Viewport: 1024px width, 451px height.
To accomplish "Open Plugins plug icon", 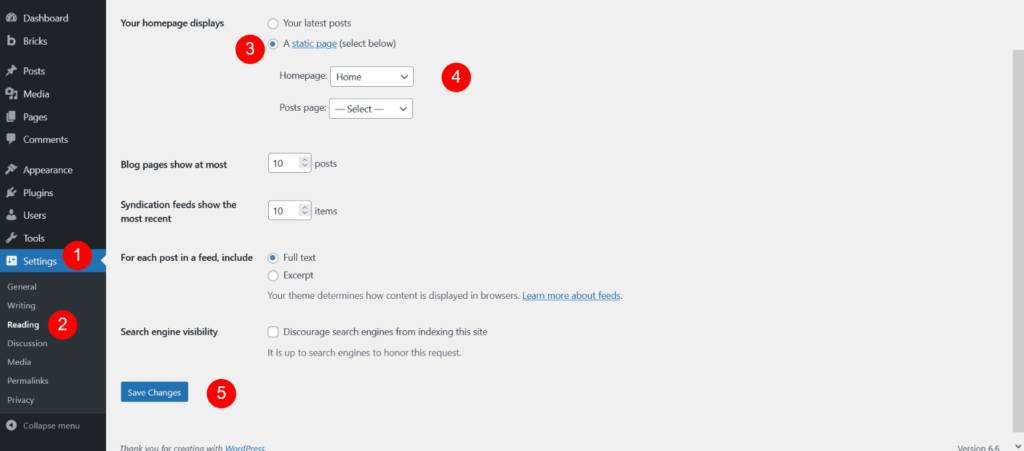I will (11, 193).
